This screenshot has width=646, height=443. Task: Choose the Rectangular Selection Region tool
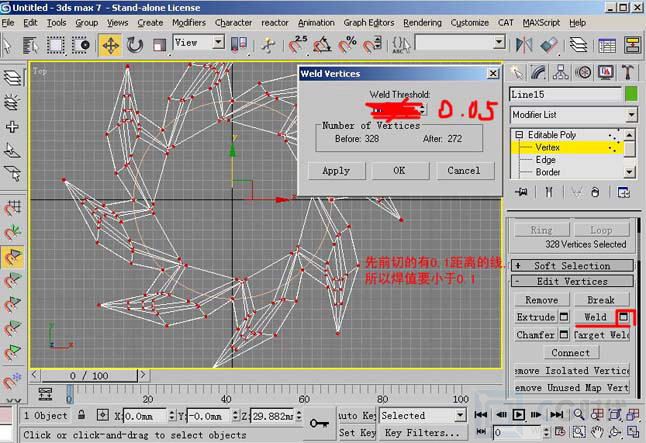(55, 45)
